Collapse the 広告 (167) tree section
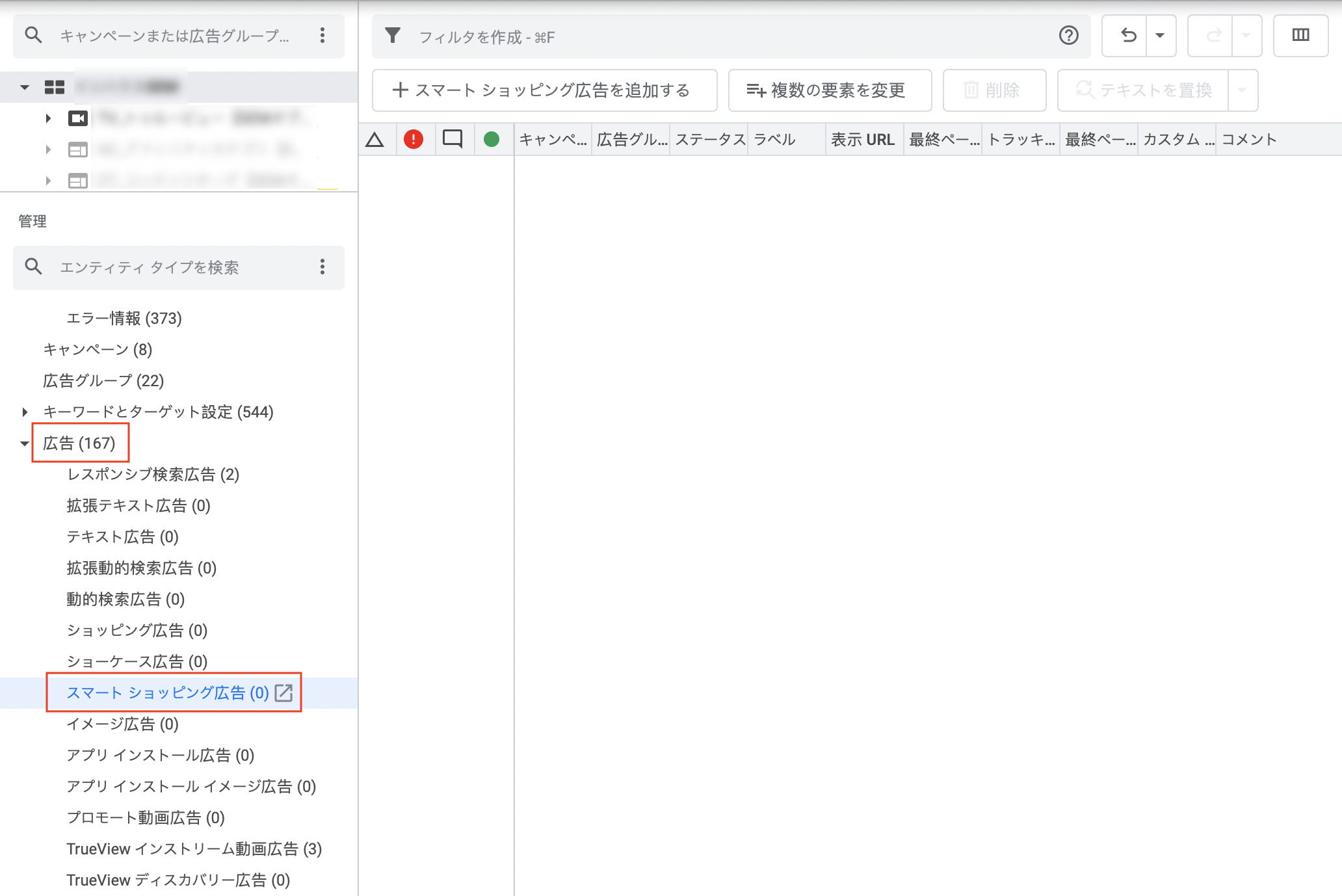Viewport: 1342px width, 896px height. [x=25, y=443]
